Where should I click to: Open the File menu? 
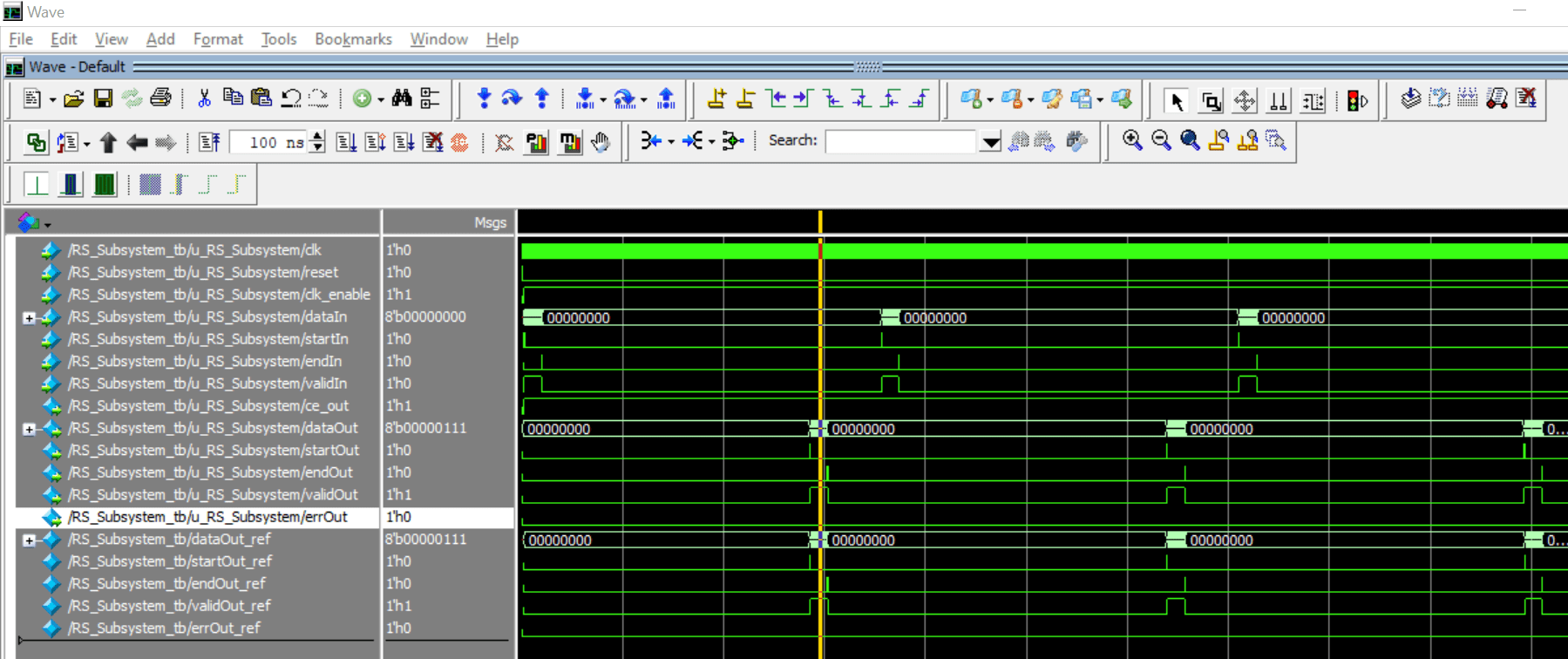tap(21, 39)
